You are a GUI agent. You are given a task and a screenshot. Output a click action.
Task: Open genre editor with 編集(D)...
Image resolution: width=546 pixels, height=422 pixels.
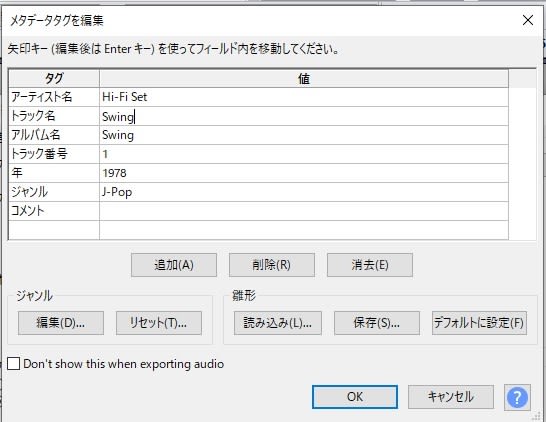click(61, 323)
